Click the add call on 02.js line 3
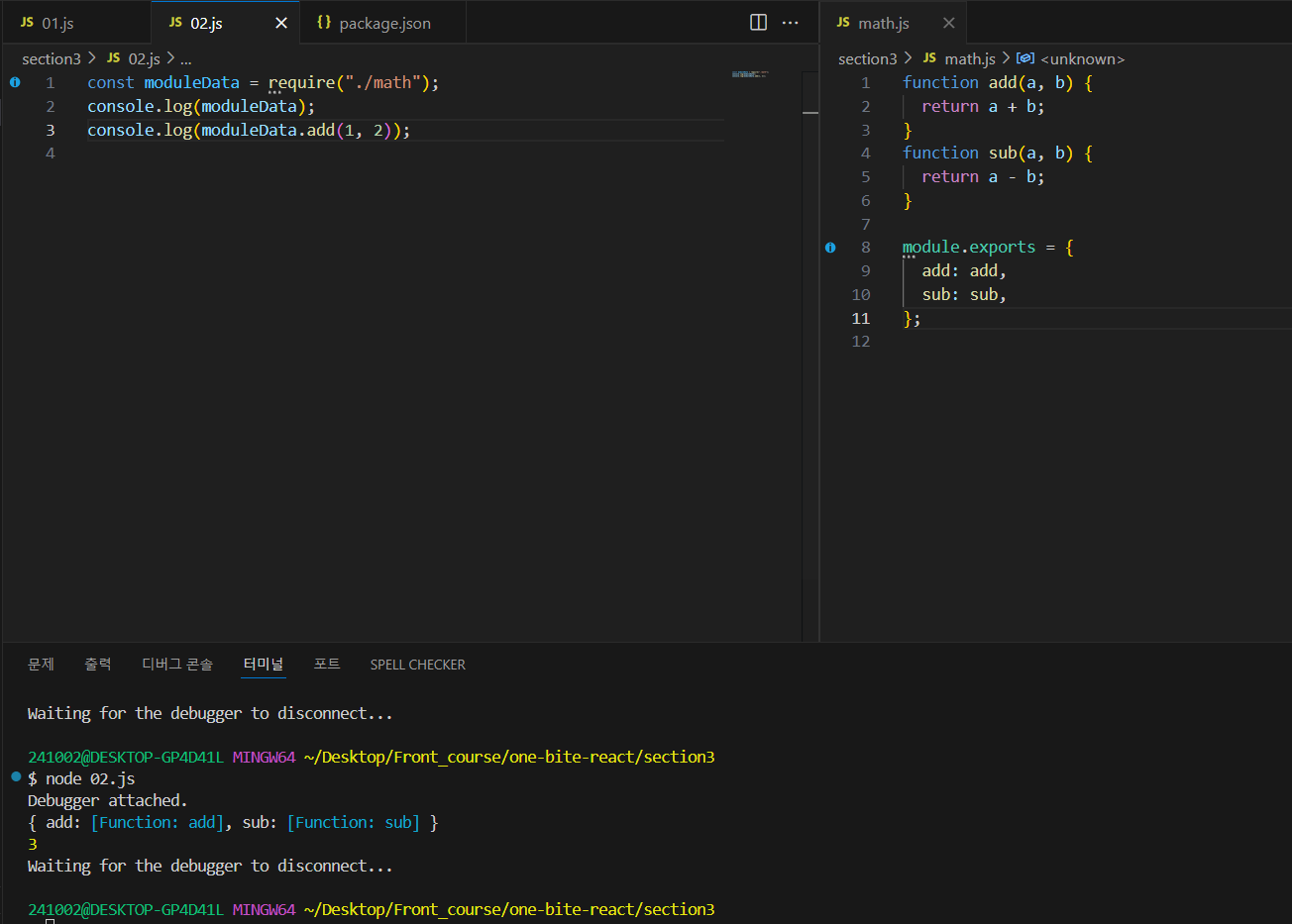 320,130
